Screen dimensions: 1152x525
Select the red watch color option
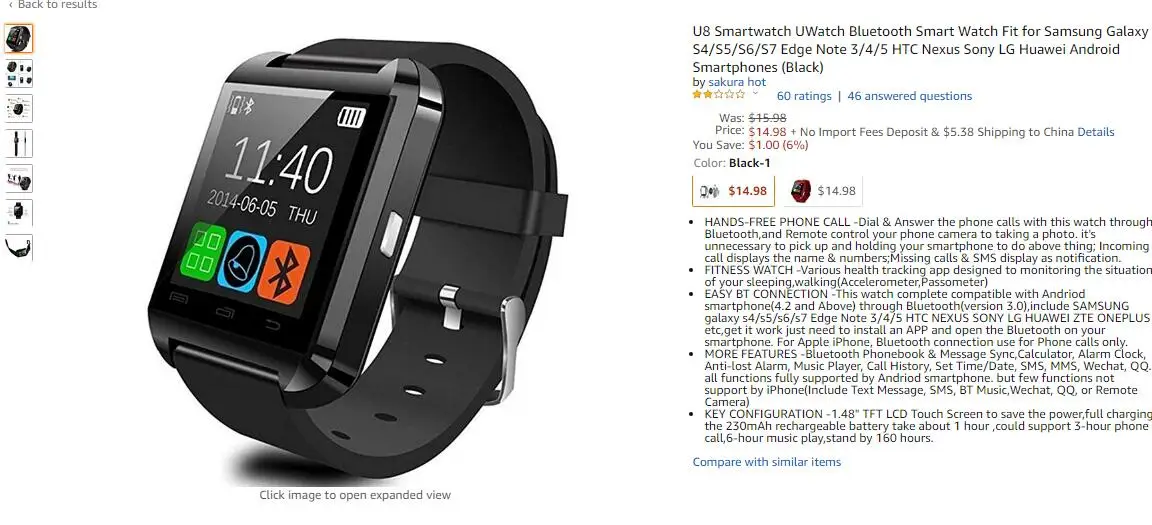coord(823,191)
